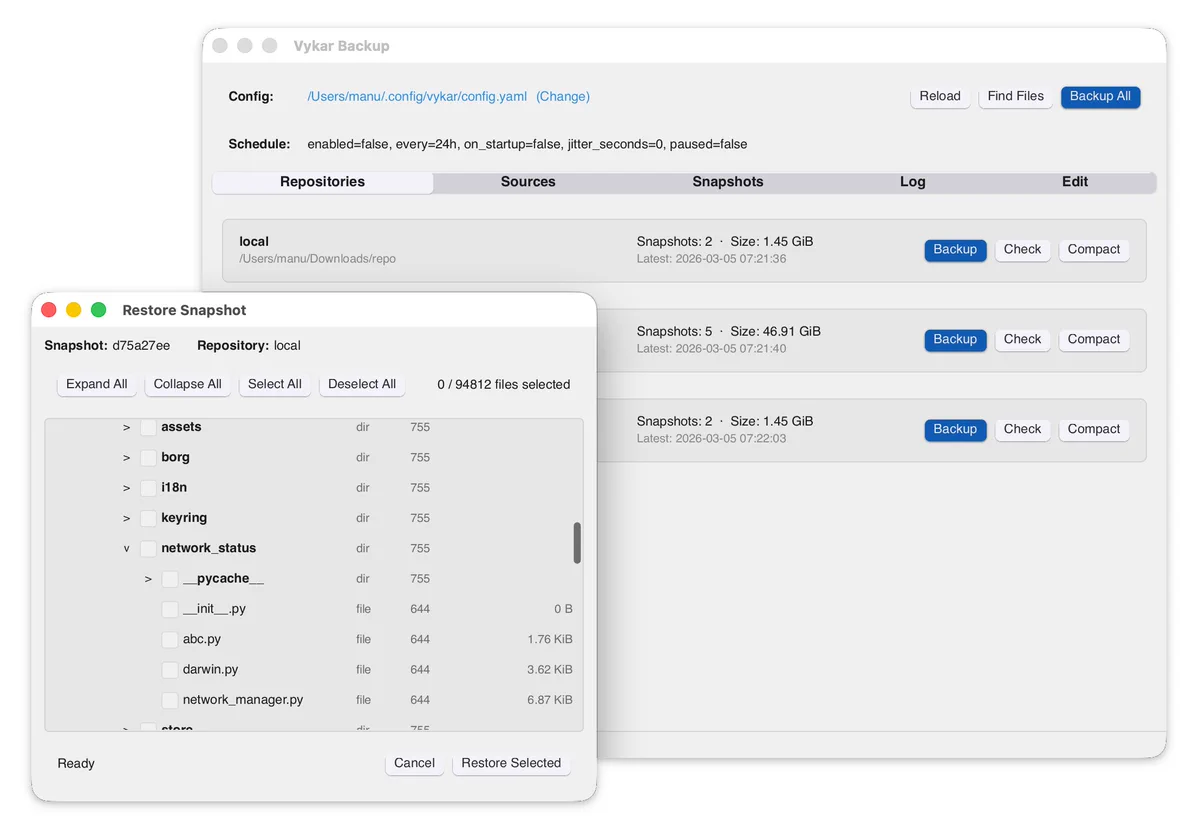
Task: Switch to the Log tab
Action: 913,182
